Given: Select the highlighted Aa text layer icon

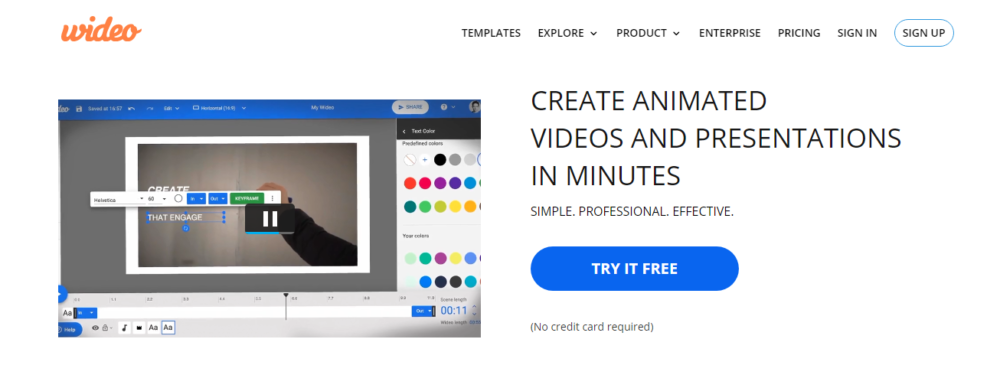Looking at the screenshot, I should [168, 328].
